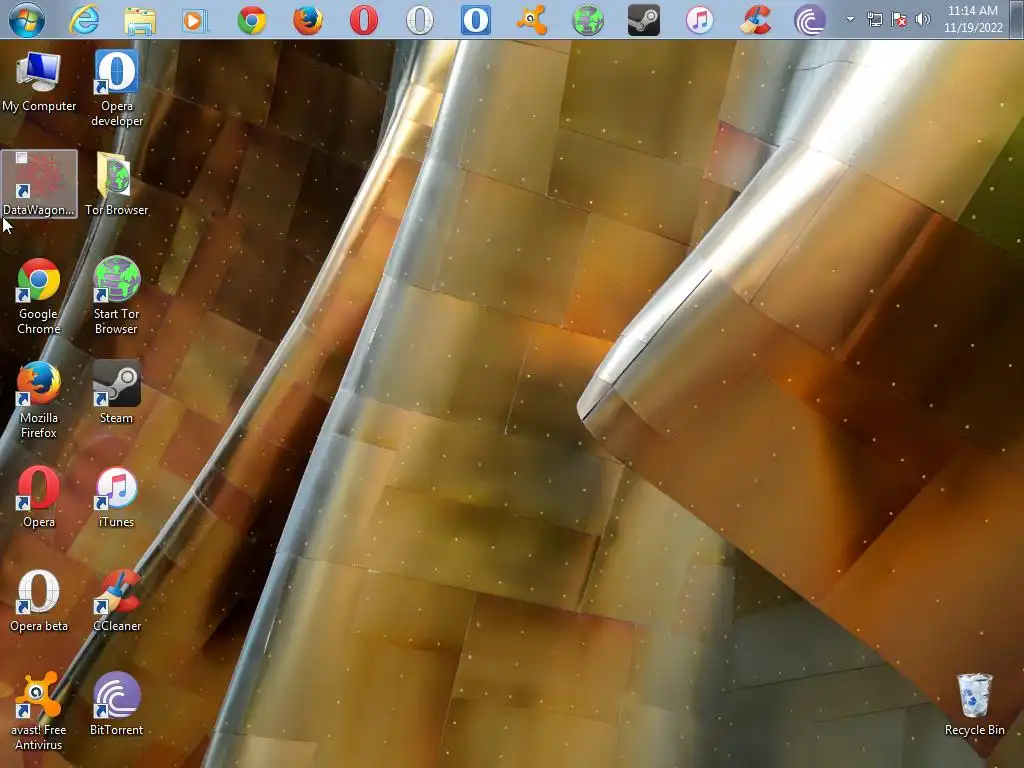Image resolution: width=1024 pixels, height=768 pixels.
Task: Select the Opera beta desktop shortcut
Action: [x=39, y=601]
